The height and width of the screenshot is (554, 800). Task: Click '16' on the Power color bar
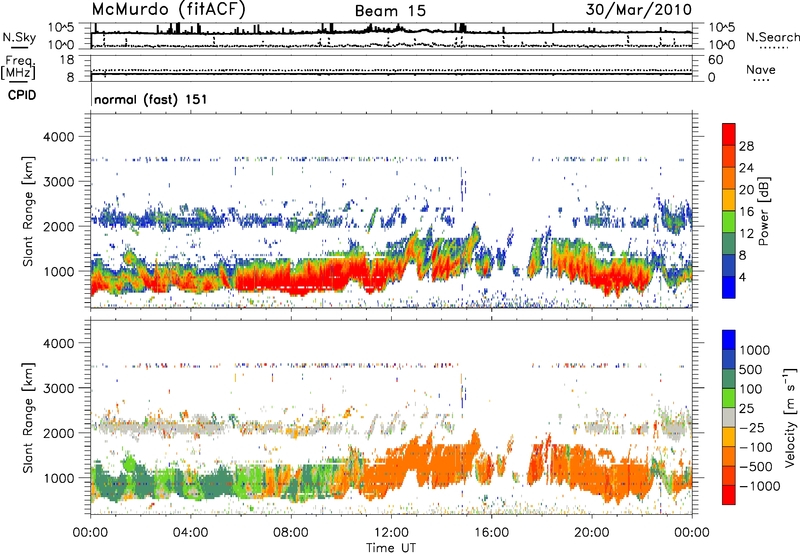coord(746,211)
